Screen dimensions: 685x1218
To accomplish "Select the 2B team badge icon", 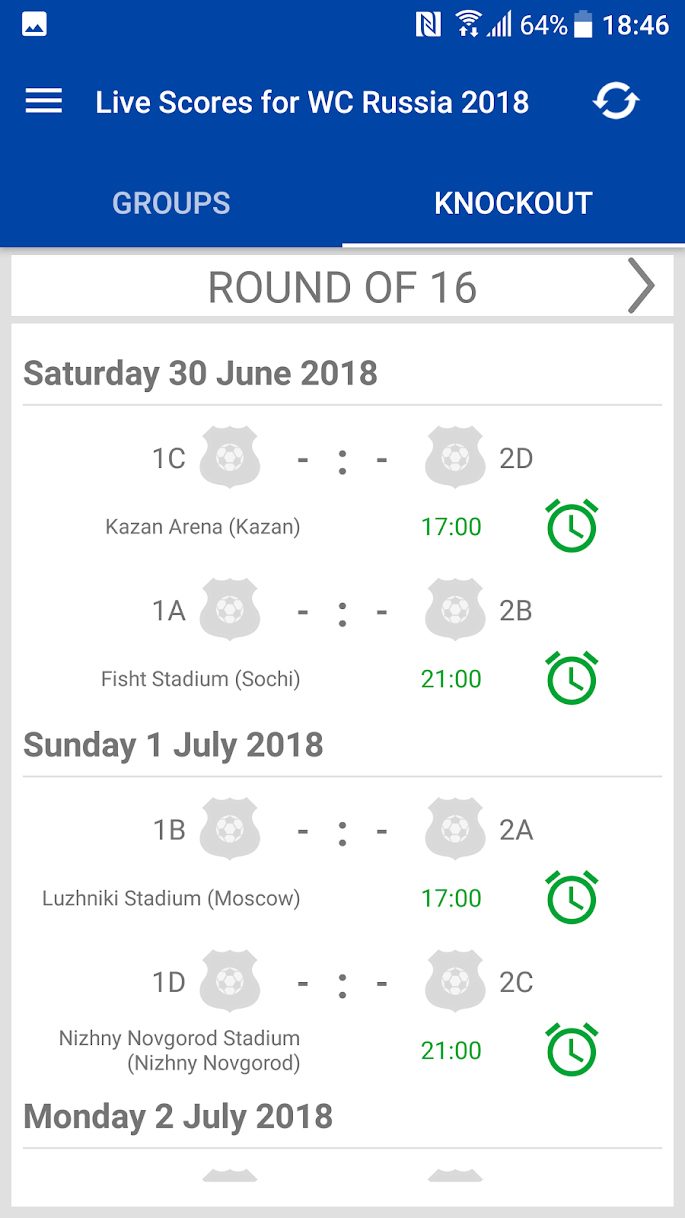I will pos(454,610).
